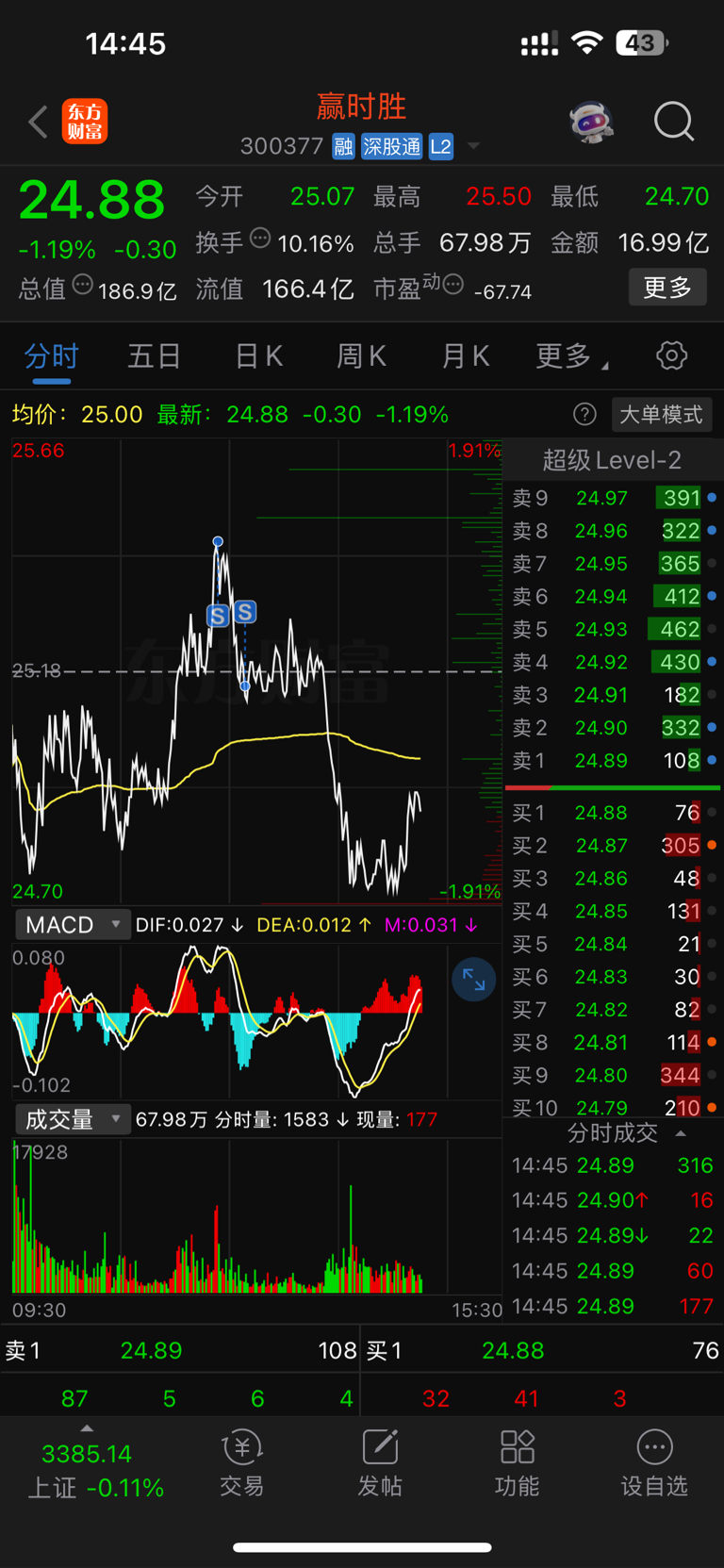Expand stock title dropdown arrow
Screen dimensions: 724x1568
click(x=474, y=146)
